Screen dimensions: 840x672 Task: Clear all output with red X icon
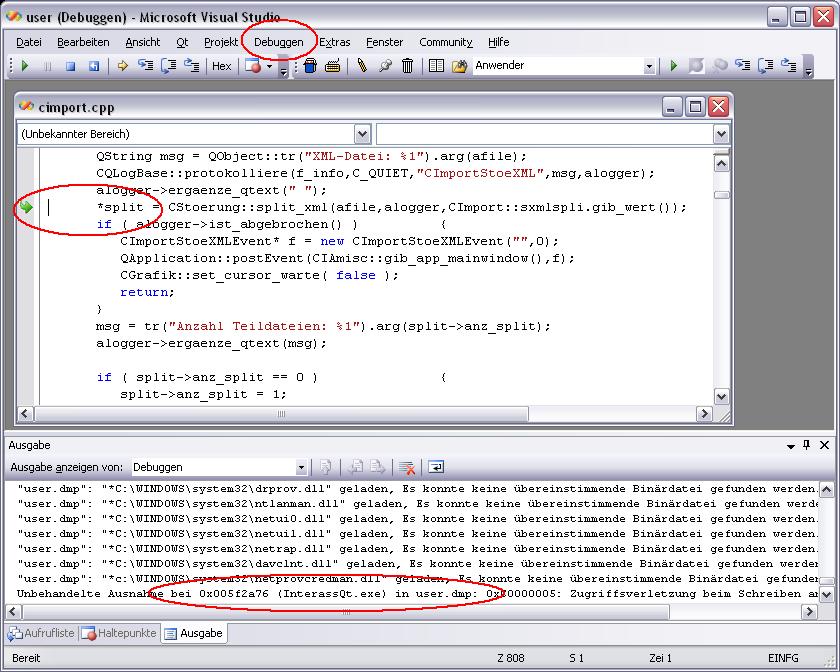(406, 467)
